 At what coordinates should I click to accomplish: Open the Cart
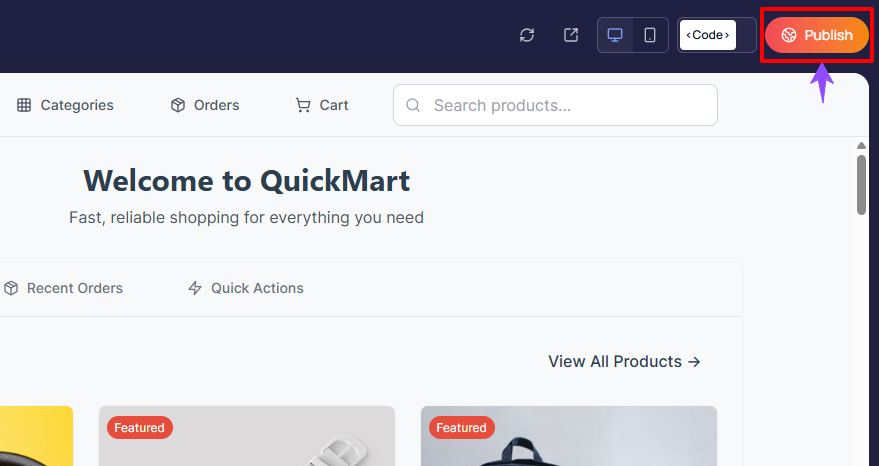pos(334,105)
